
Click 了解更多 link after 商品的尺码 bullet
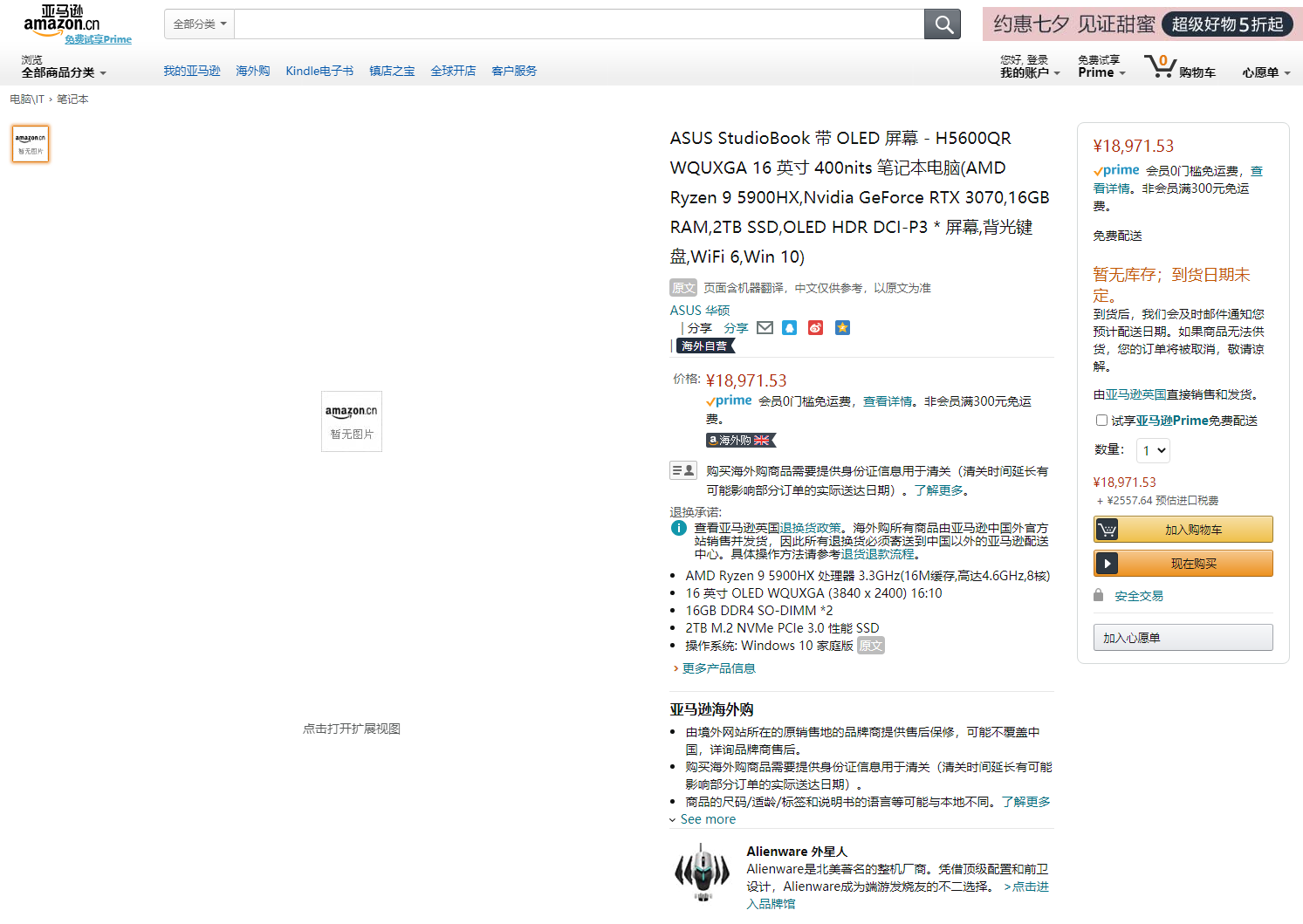pyautogui.click(x=1025, y=802)
